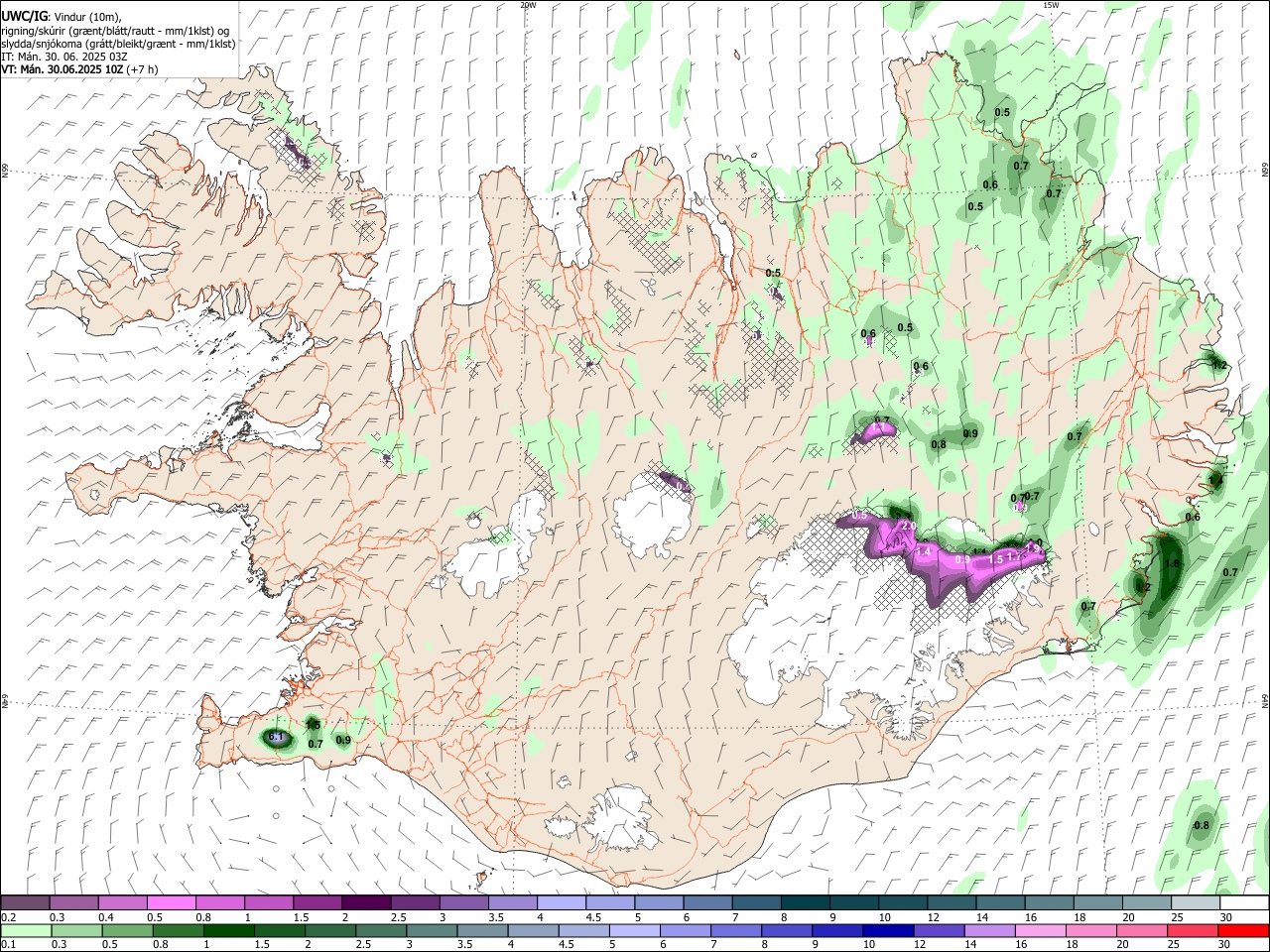Screen dimensions: 1270x952
Task: Click the 6.1 precipitation value in the southwest
Action: 277,737
